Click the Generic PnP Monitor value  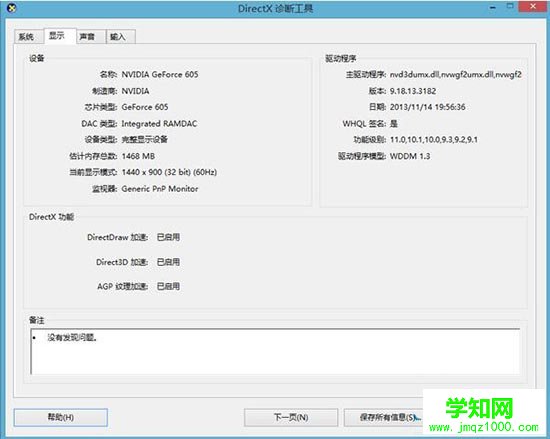tap(160, 189)
